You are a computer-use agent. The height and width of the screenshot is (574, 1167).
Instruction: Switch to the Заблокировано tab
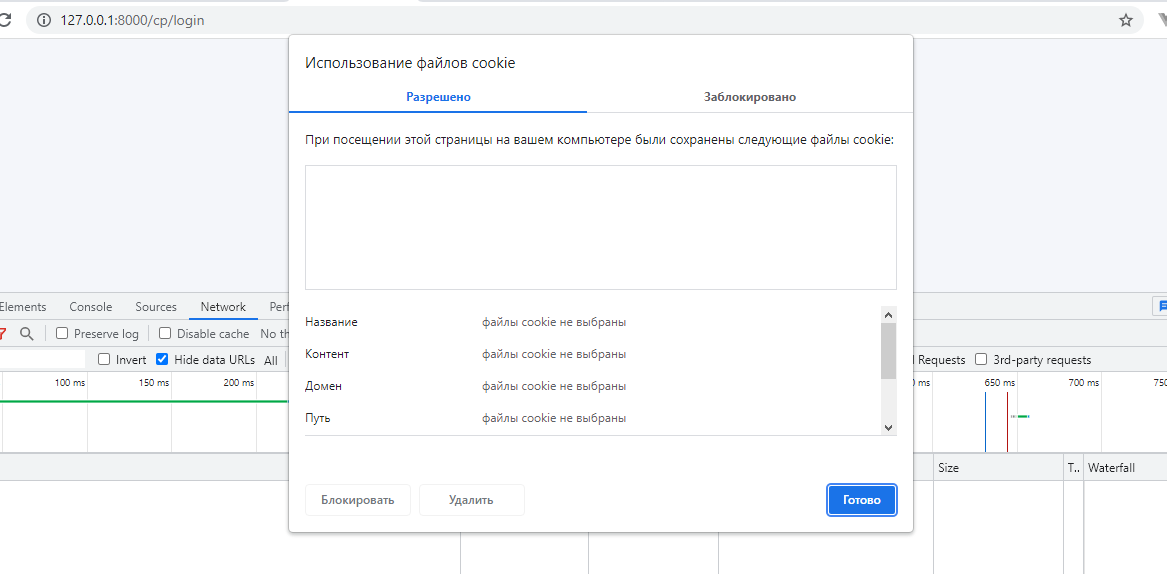[749, 97]
